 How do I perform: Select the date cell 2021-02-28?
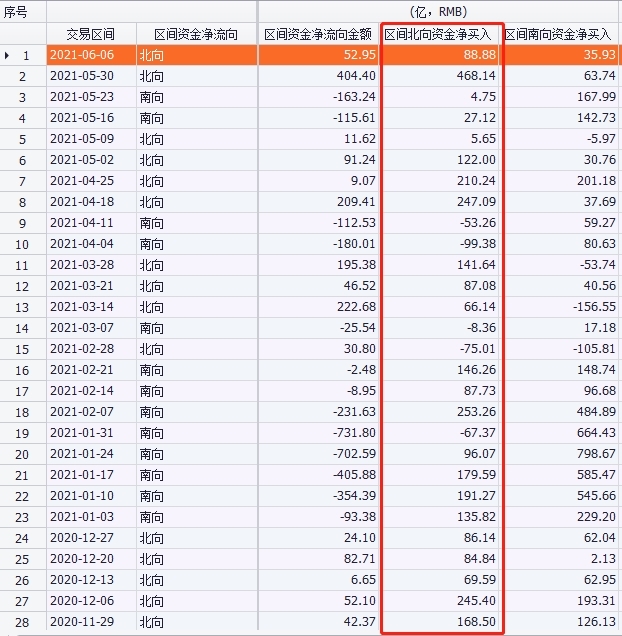[91, 349]
